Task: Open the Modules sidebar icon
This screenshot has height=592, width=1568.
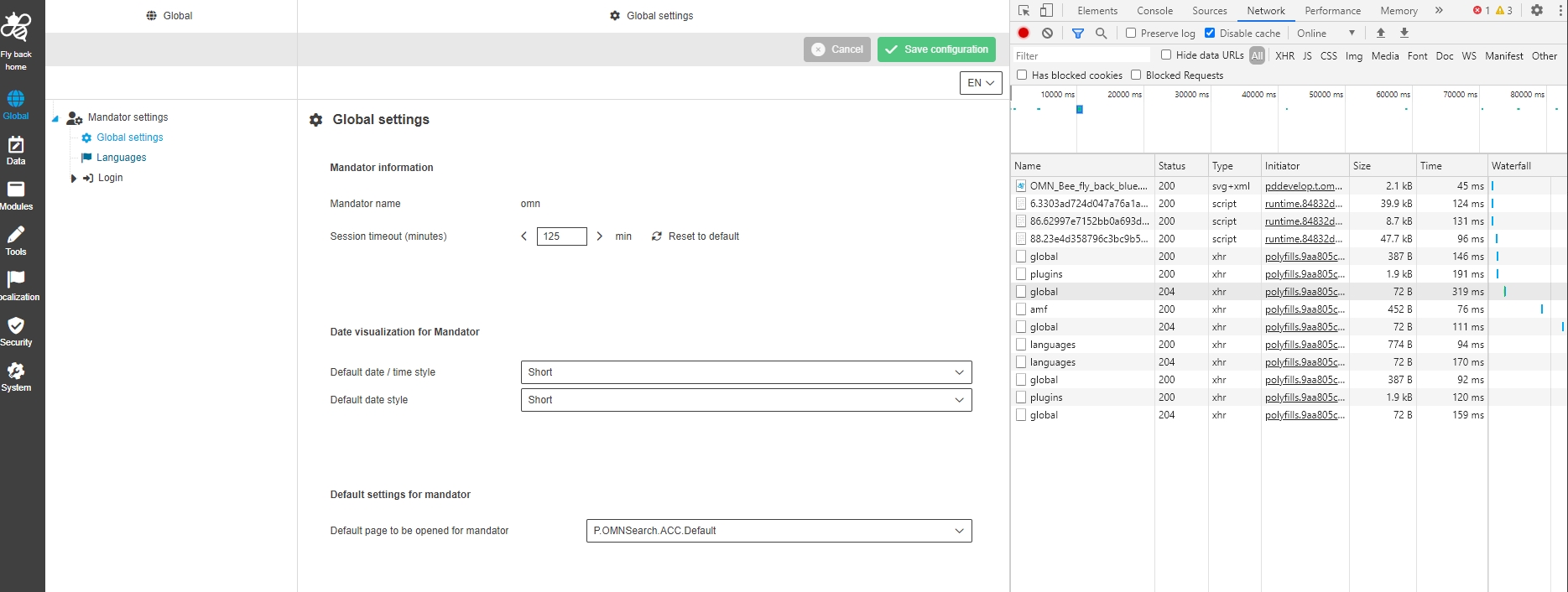Action: 16,195
